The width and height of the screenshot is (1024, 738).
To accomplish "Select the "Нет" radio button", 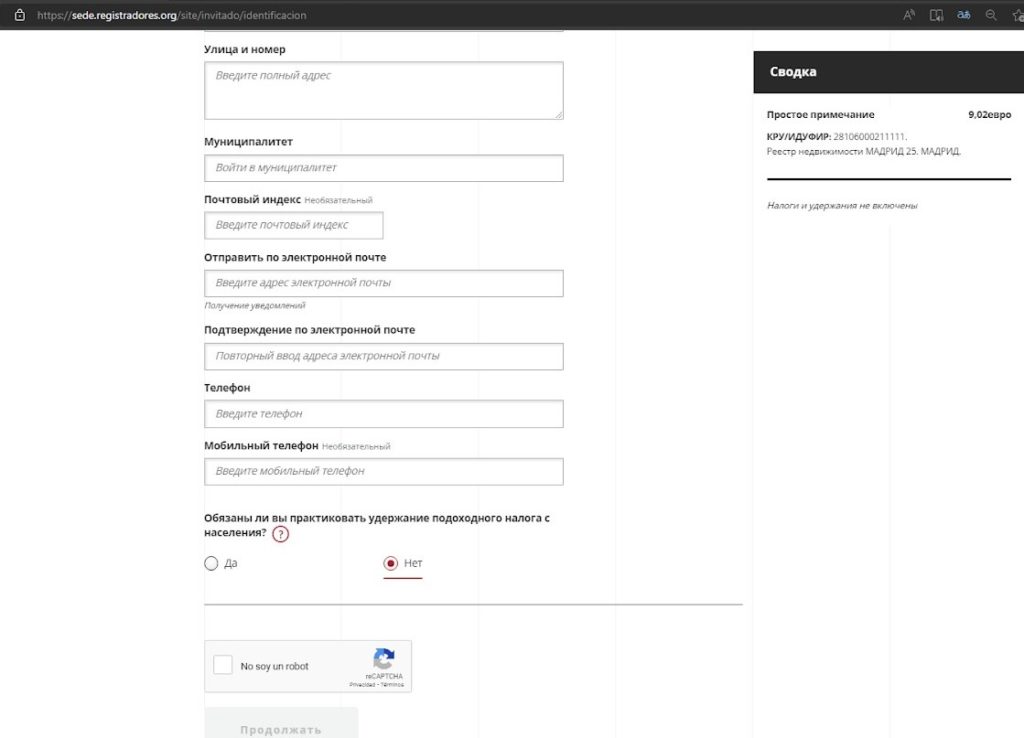I will pos(391,563).
